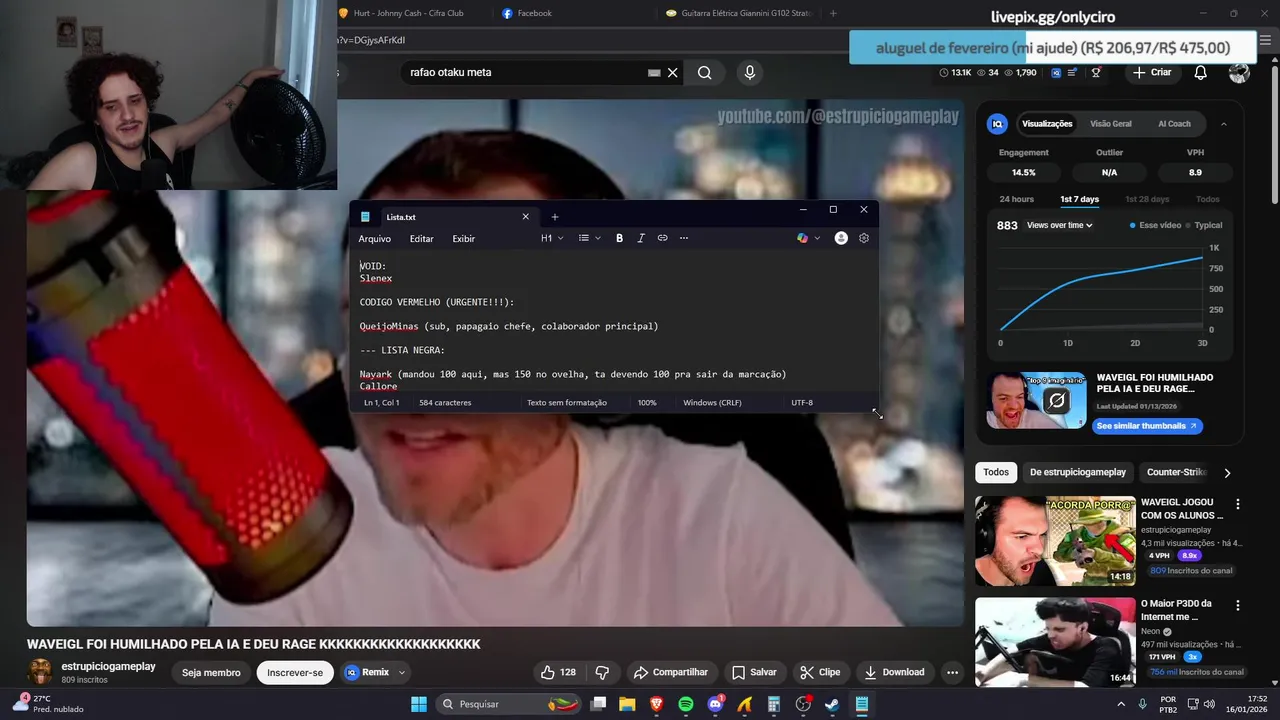Open Spotify from the taskbar

686,704
